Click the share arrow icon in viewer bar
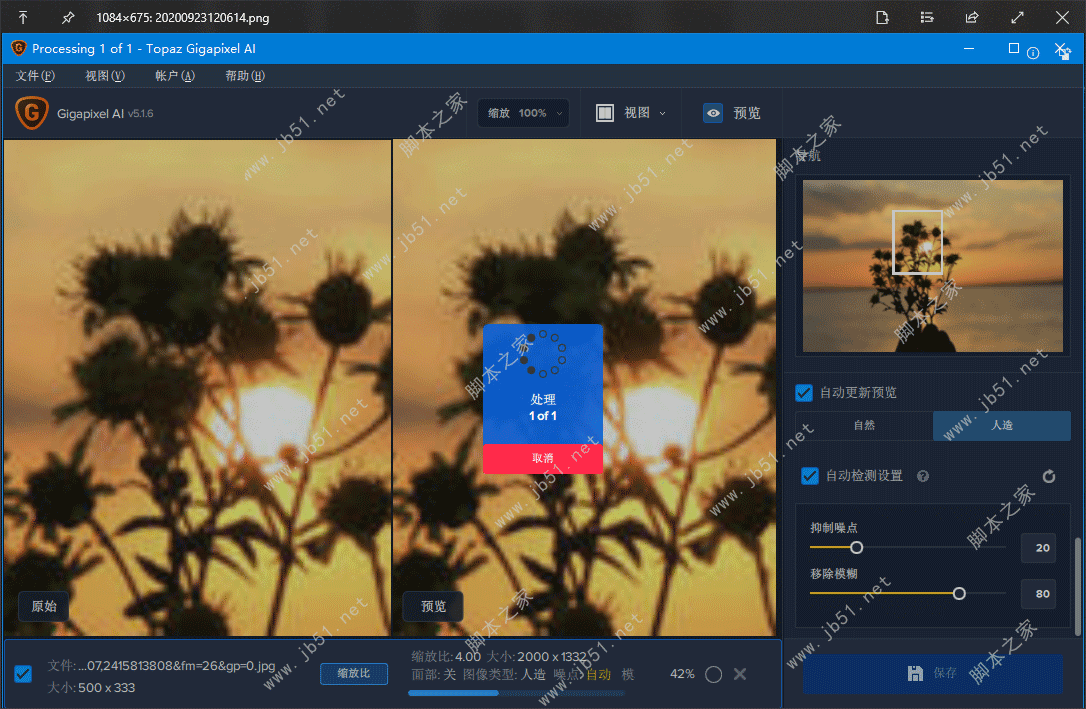The width and height of the screenshot is (1086, 709). 972,17
